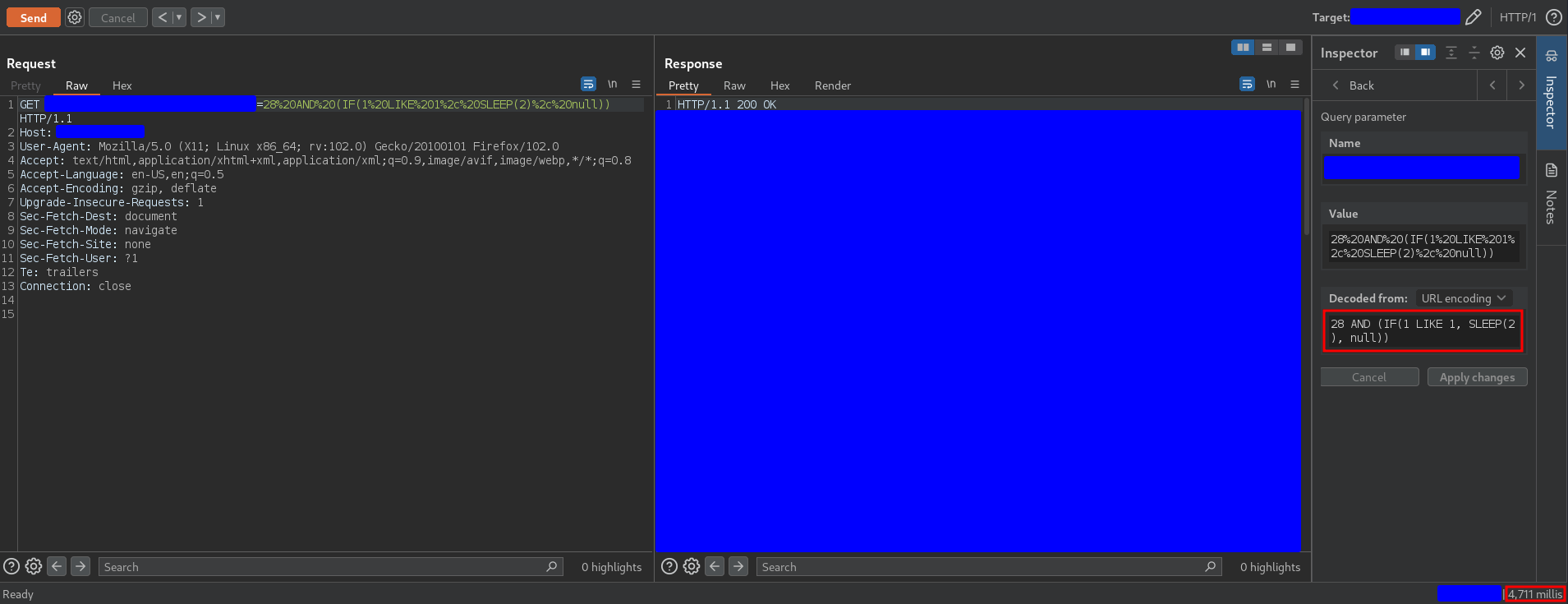Open the URL encoding decode dropdown
The width and height of the screenshot is (1568, 604).
[1463, 298]
